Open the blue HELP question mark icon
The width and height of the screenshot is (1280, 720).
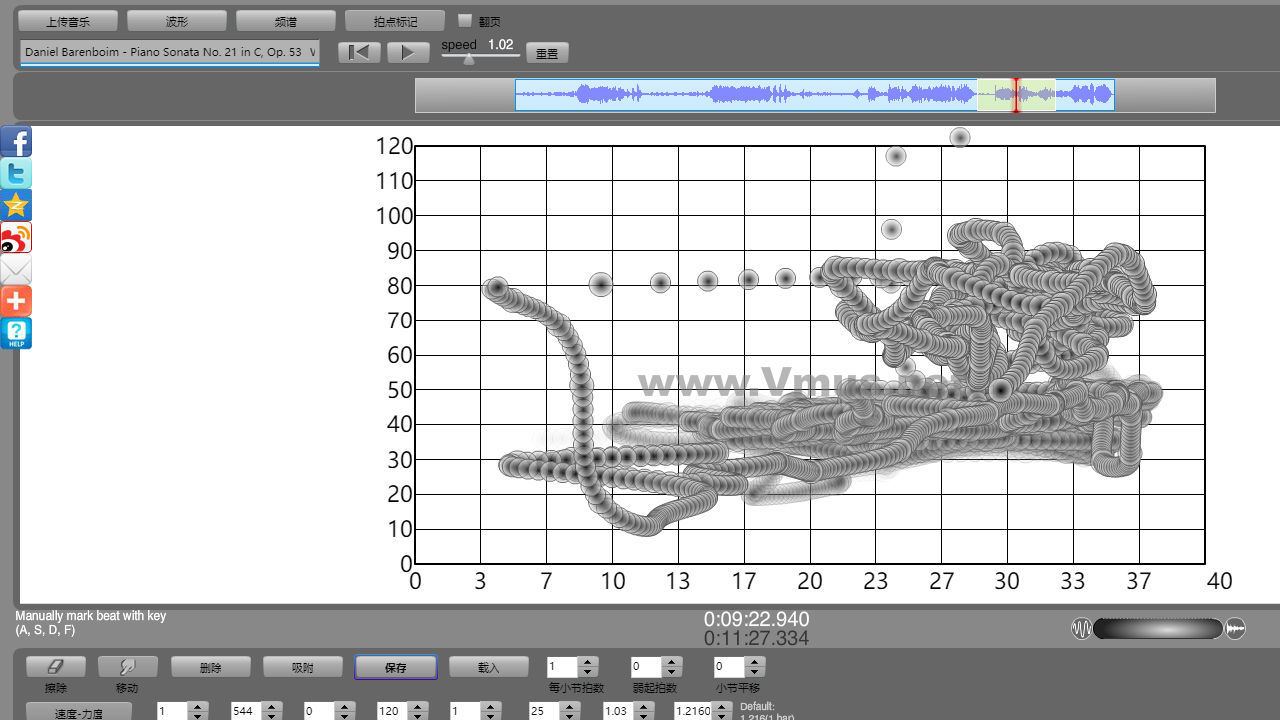click(16, 333)
